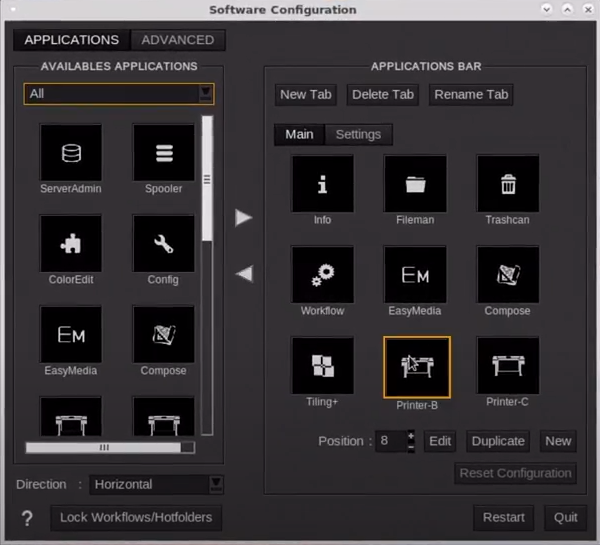The width and height of the screenshot is (600, 545).
Task: Select EasyMedia in Availables Applications
Action: click(x=71, y=334)
